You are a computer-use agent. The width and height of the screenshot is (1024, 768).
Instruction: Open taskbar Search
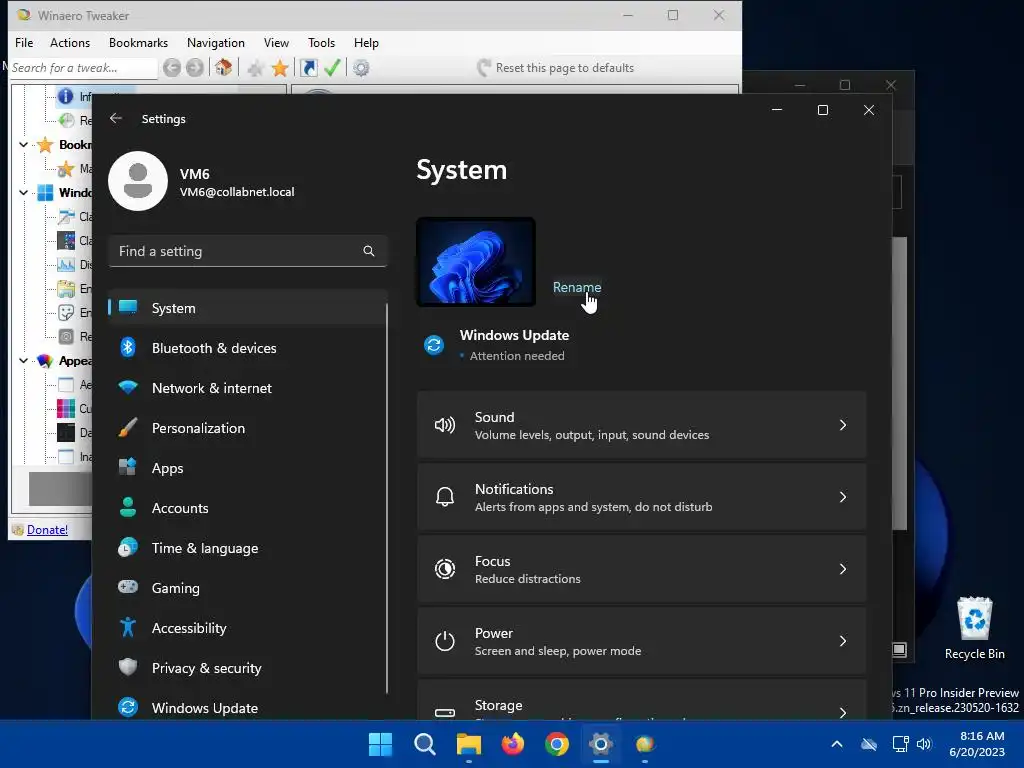coord(424,744)
